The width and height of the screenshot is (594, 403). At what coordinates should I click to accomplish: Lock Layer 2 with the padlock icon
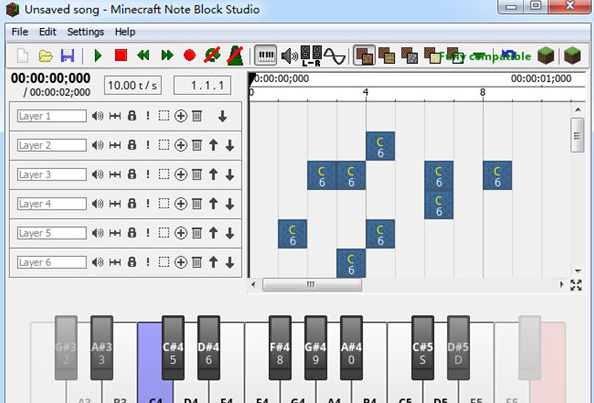coord(132,145)
